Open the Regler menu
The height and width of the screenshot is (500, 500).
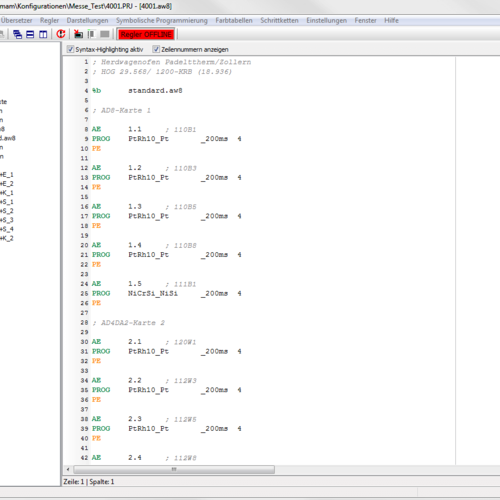pos(49,20)
